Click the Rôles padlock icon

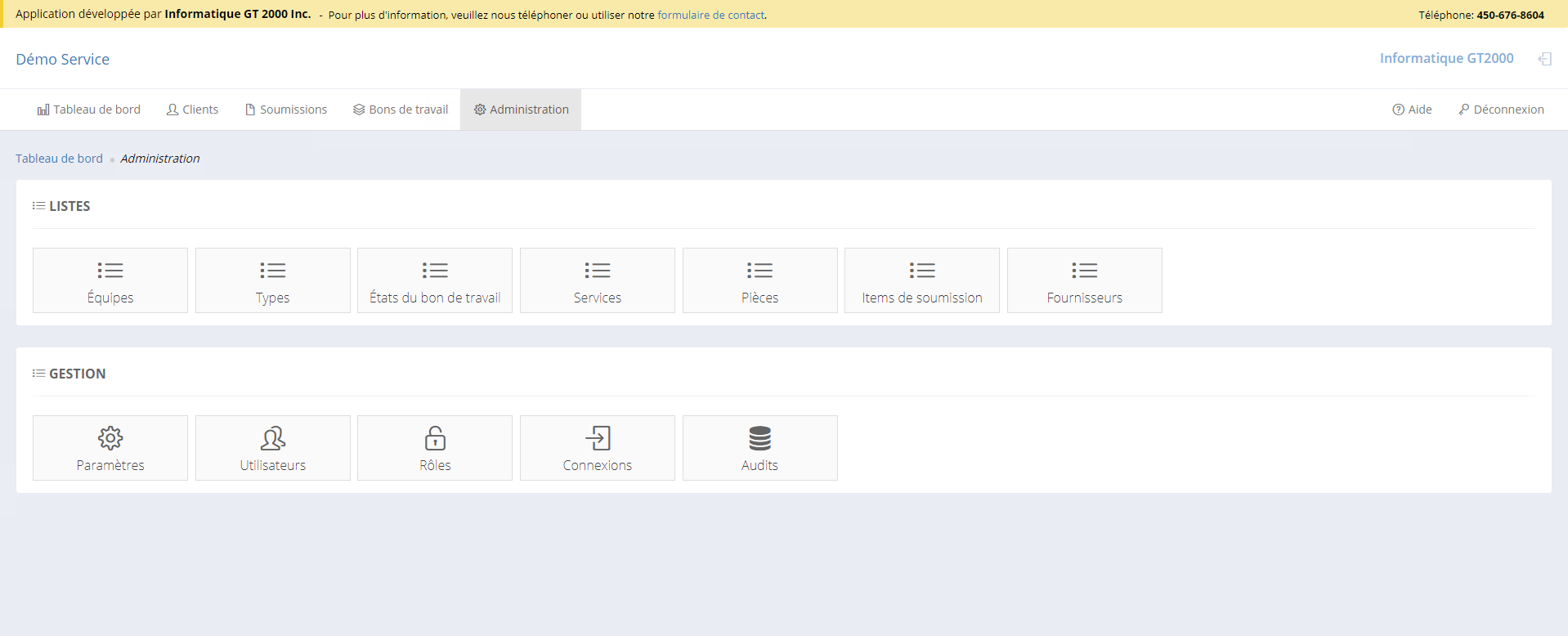pos(435,438)
